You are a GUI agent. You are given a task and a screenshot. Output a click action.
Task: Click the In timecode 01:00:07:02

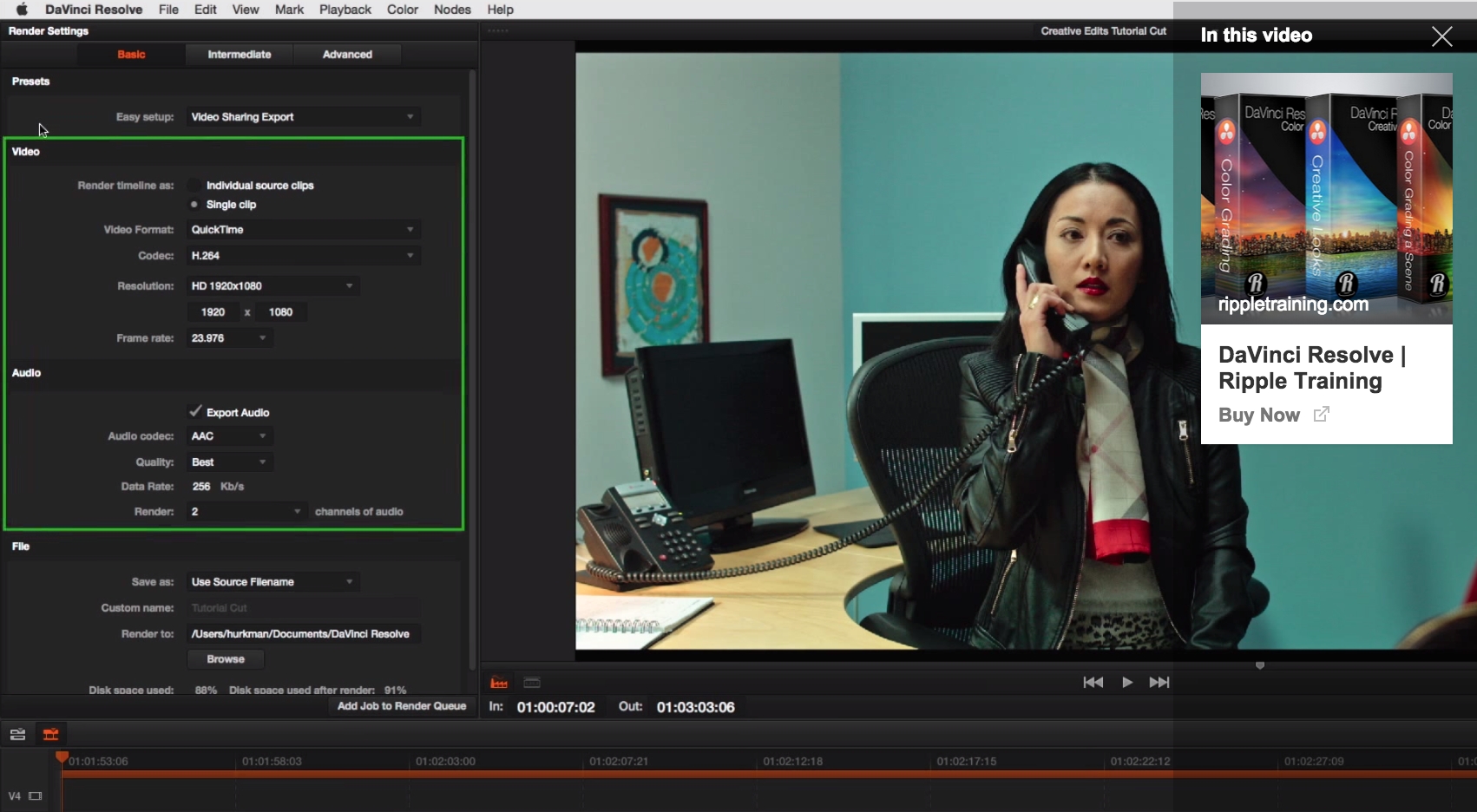(x=556, y=707)
